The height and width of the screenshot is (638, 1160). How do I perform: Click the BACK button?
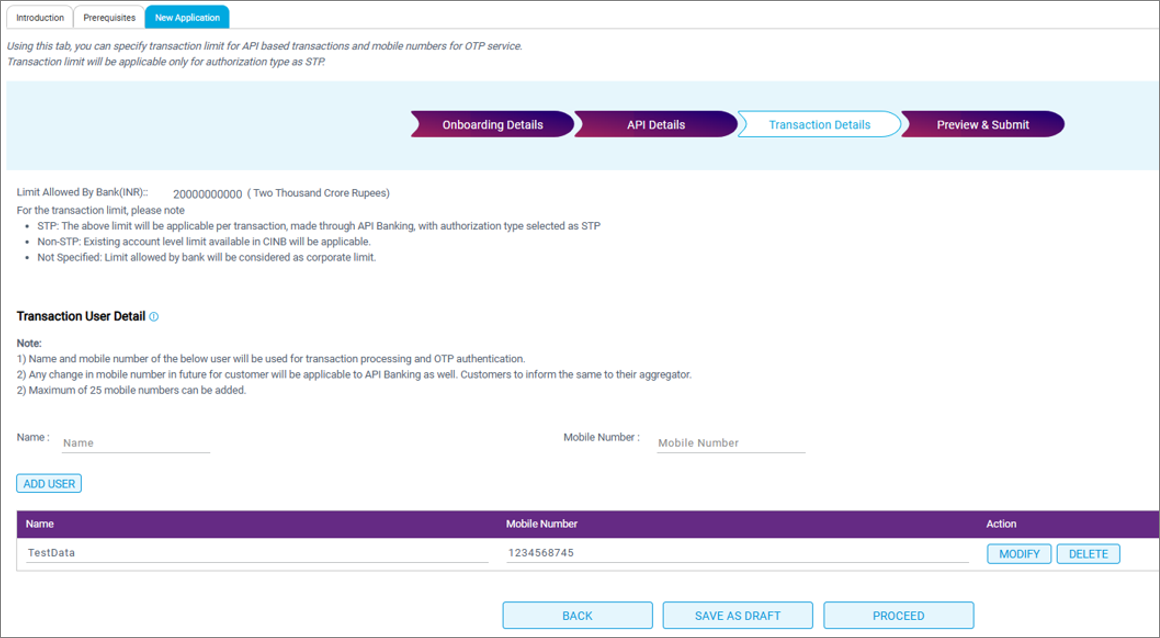[577, 616]
